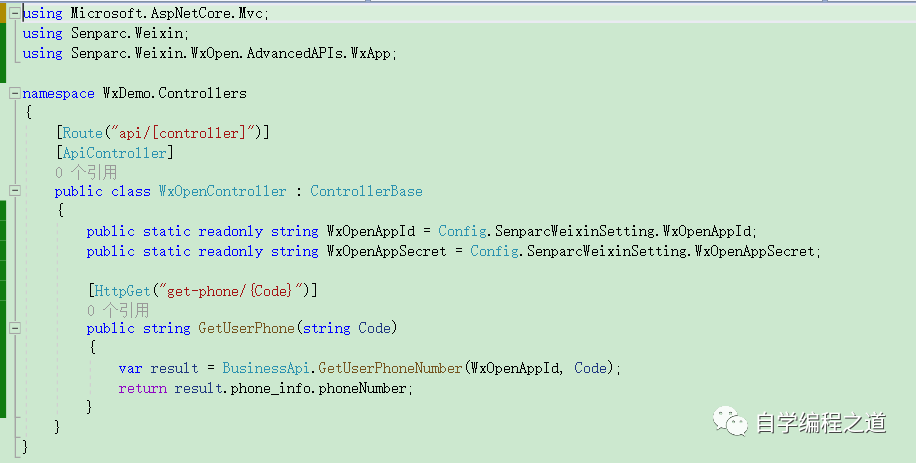Click the return keyword

pyautogui.click(x=143, y=388)
